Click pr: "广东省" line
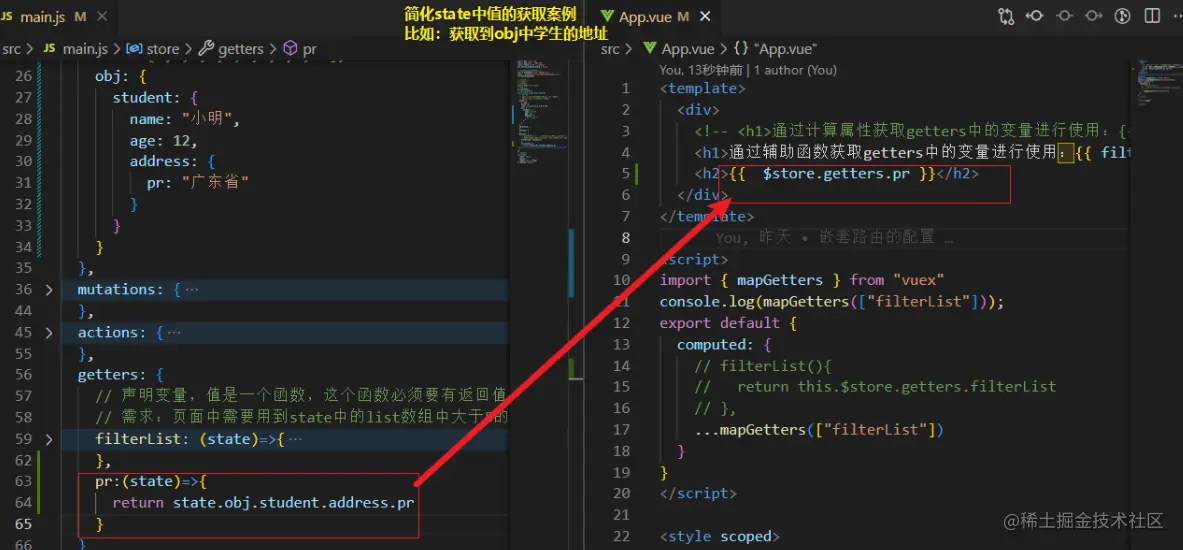The image size is (1183, 550). click(198, 183)
